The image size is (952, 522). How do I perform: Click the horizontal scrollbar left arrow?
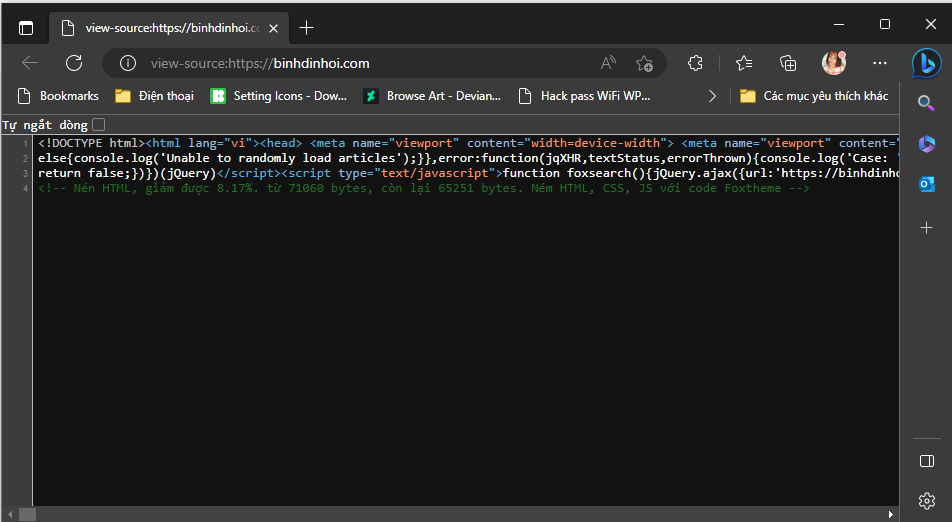tap(9, 515)
